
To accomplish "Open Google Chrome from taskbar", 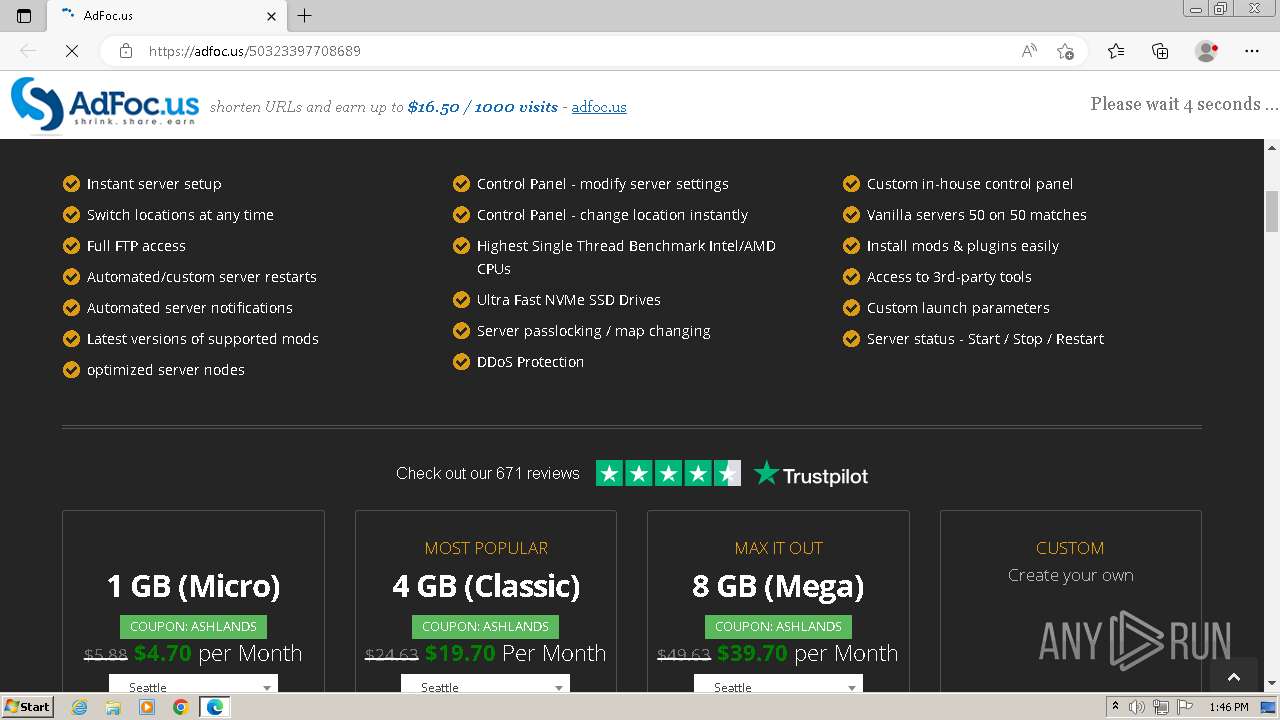I will coord(180,707).
